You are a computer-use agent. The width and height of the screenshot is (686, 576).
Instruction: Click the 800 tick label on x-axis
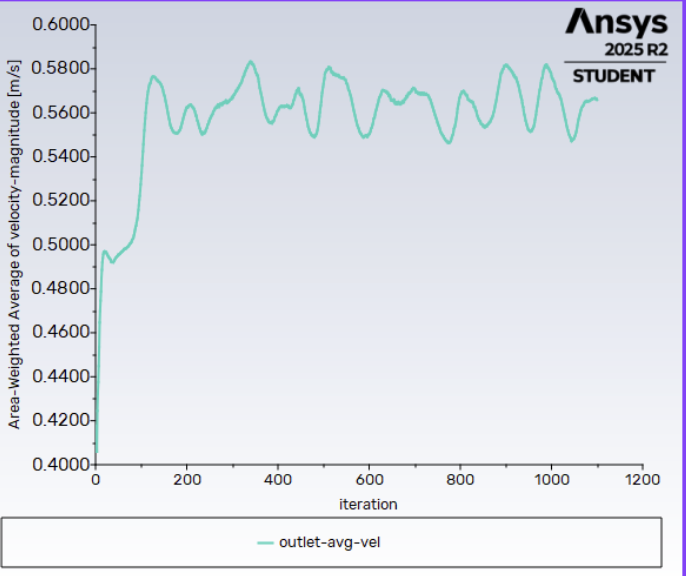460,480
